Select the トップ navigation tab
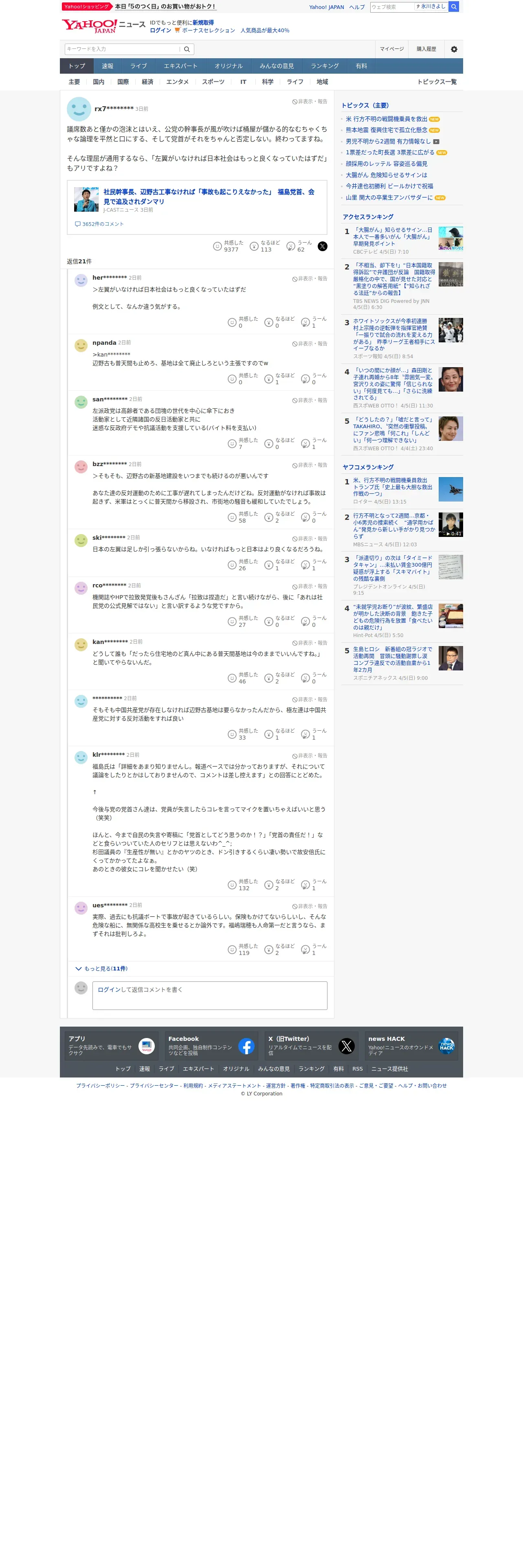 click(x=77, y=66)
